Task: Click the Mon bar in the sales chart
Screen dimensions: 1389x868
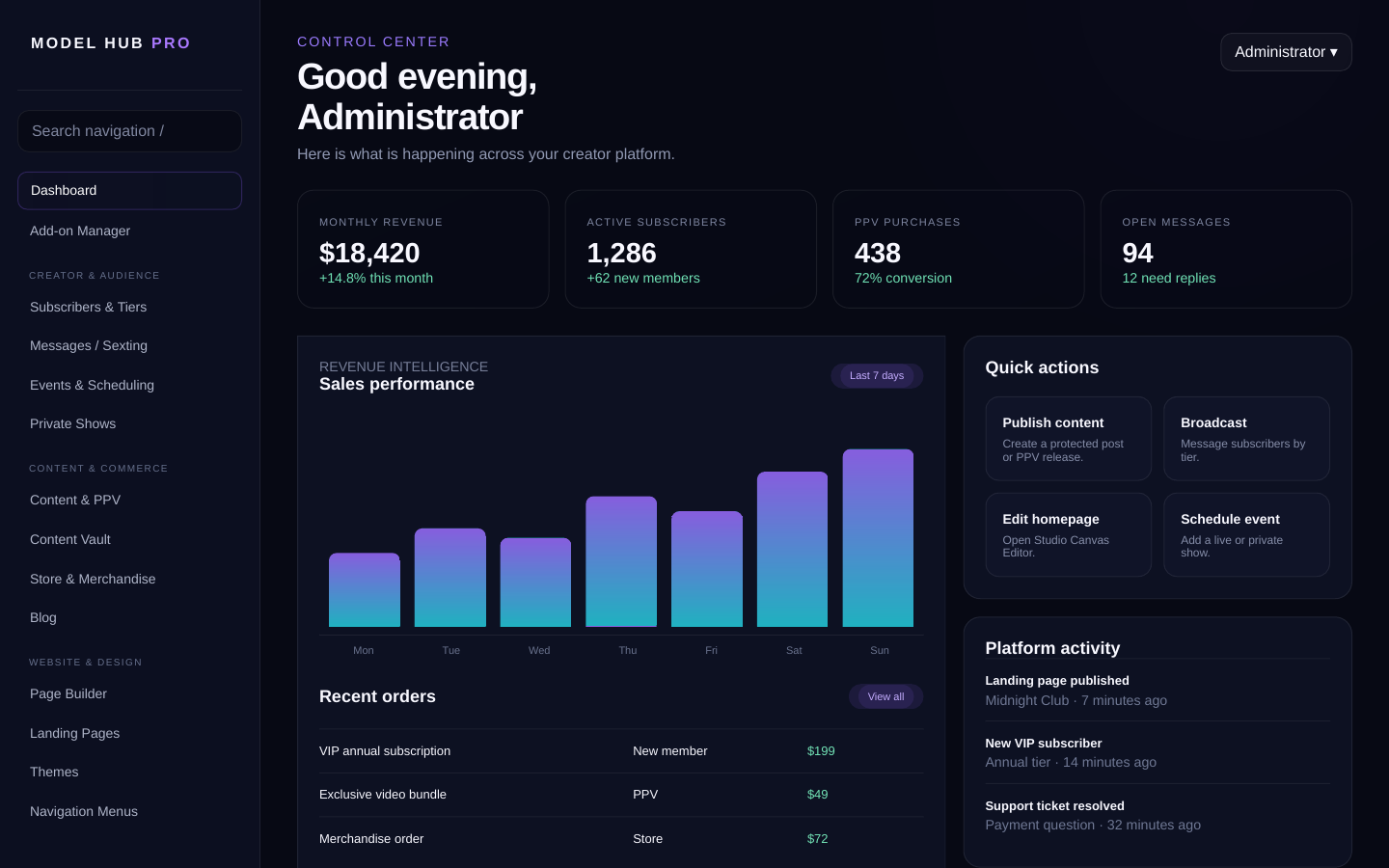Action: point(365,590)
